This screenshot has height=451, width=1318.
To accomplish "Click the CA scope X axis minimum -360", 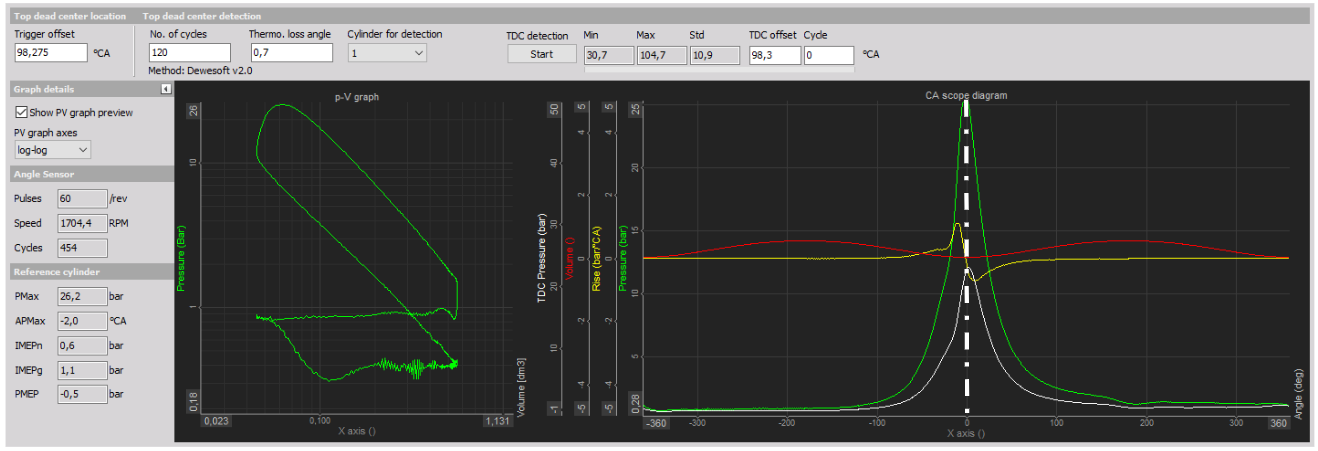I will point(656,423).
